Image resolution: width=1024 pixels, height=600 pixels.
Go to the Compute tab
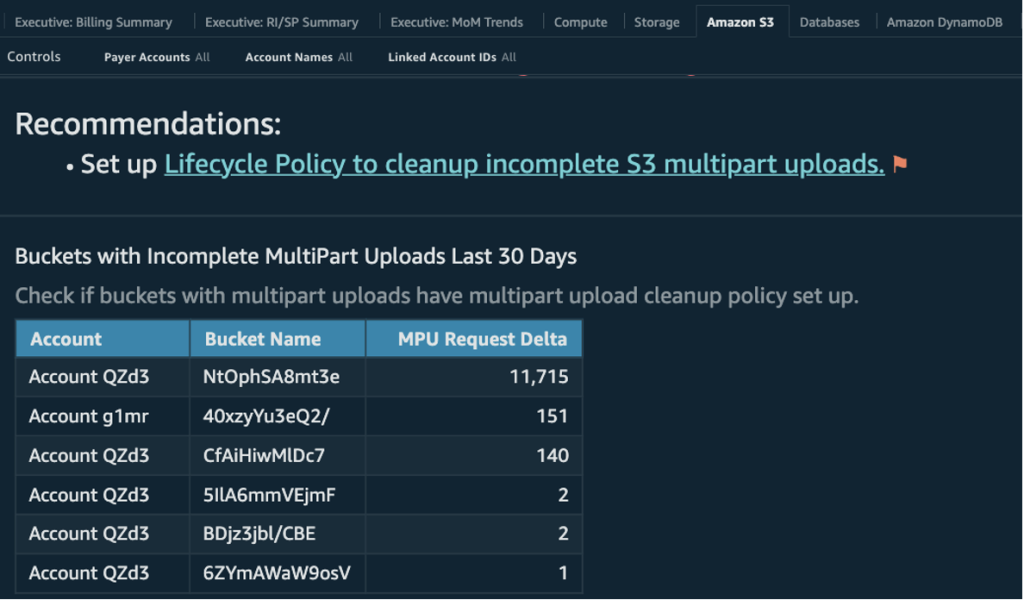click(581, 22)
